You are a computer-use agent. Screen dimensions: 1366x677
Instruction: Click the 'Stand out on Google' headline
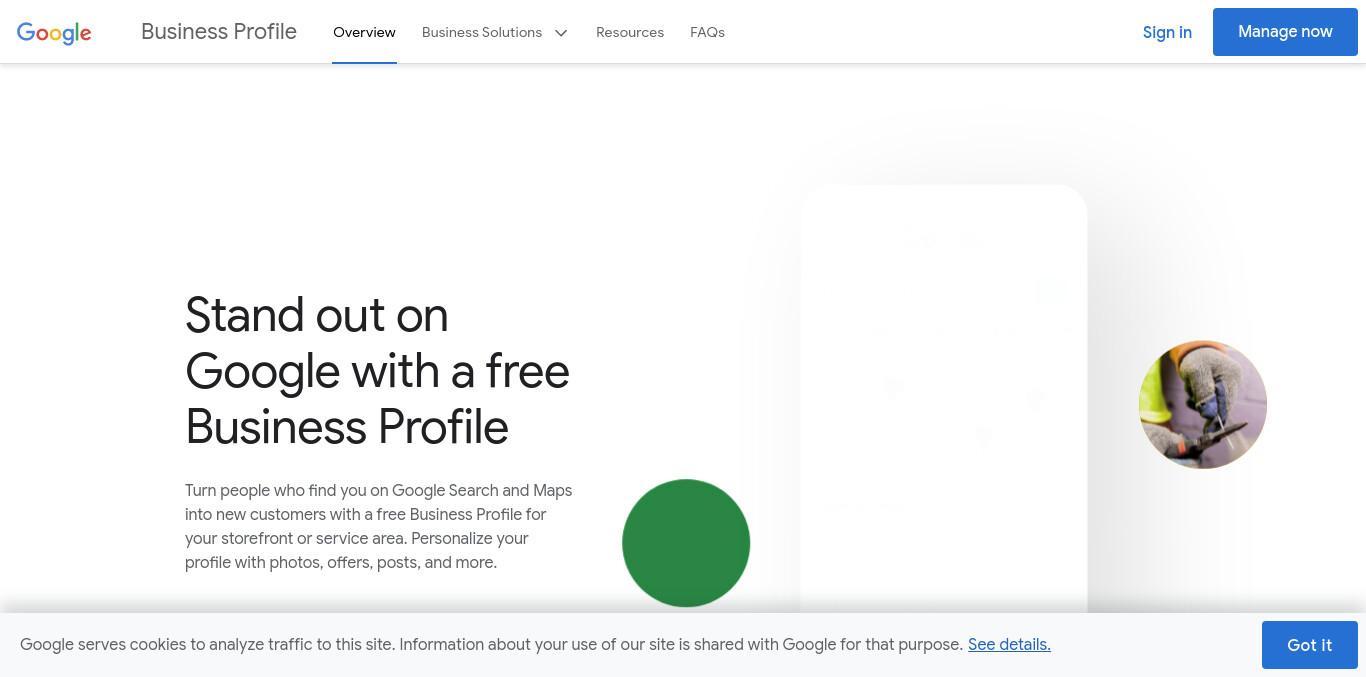coord(377,371)
